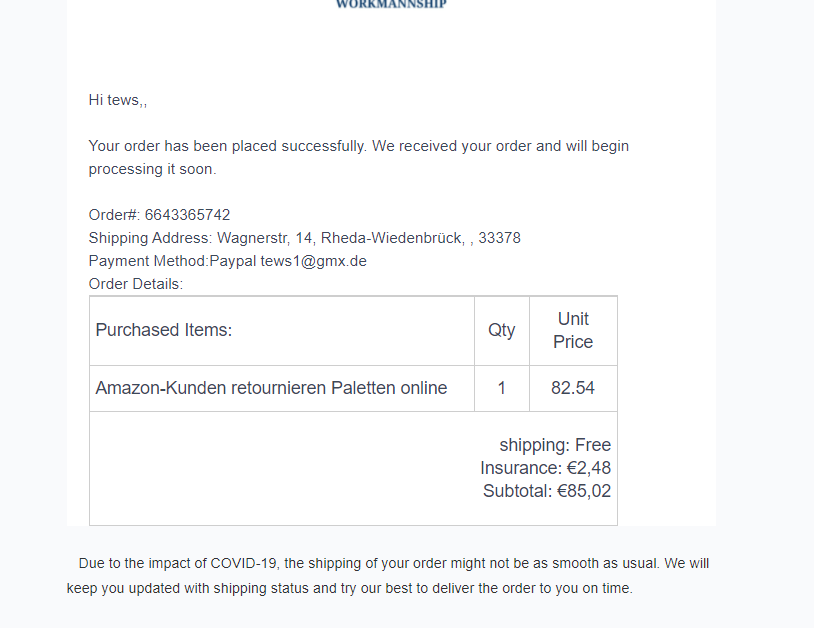Click the "Order Details:" label

(136, 284)
